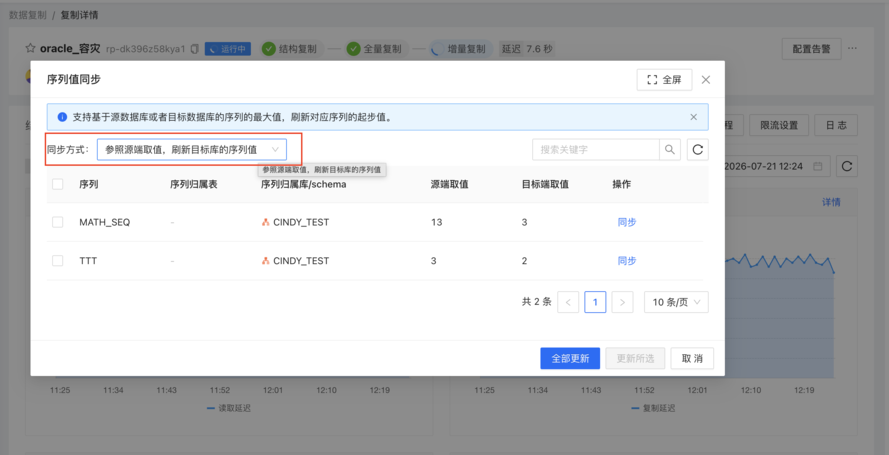This screenshot has height=455, width=889.
Task: Open the calendar date picker icon
Action: [818, 167]
